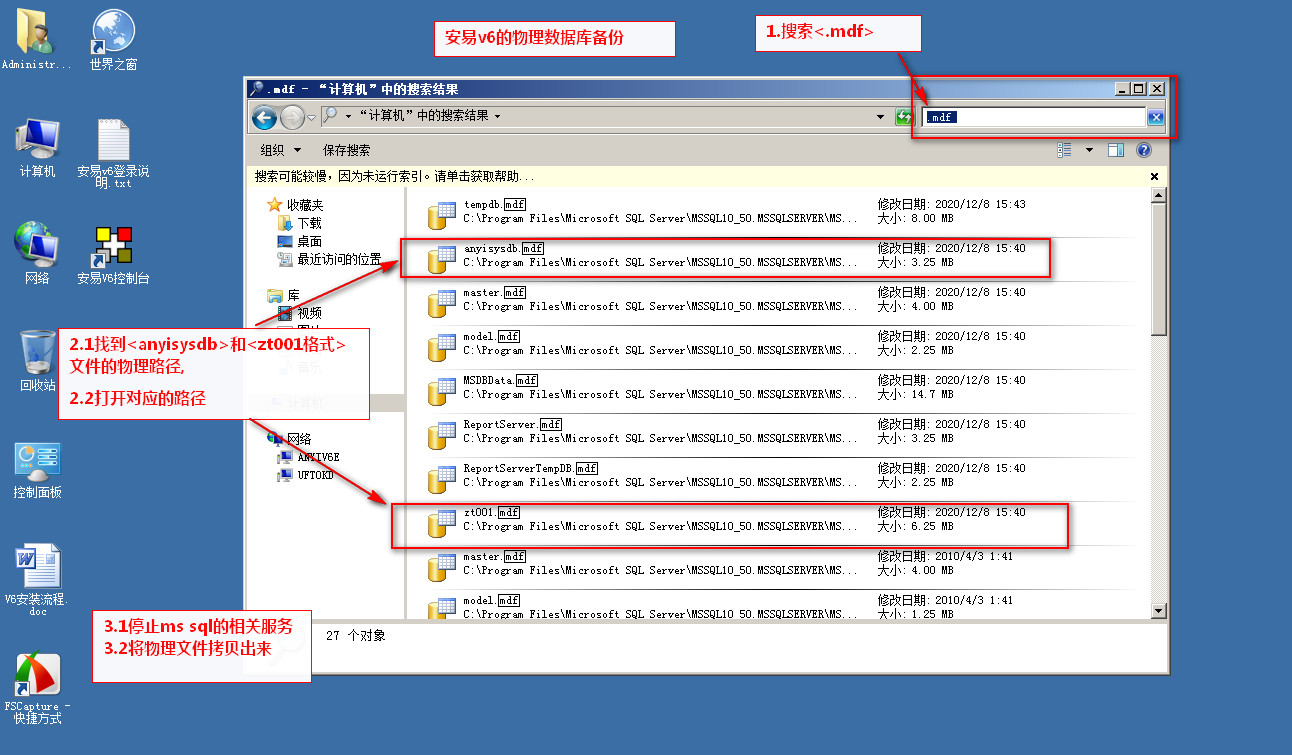The width and height of the screenshot is (1292, 755).
Task: Open the 回收站 recycle bin icon
Action: (38, 360)
